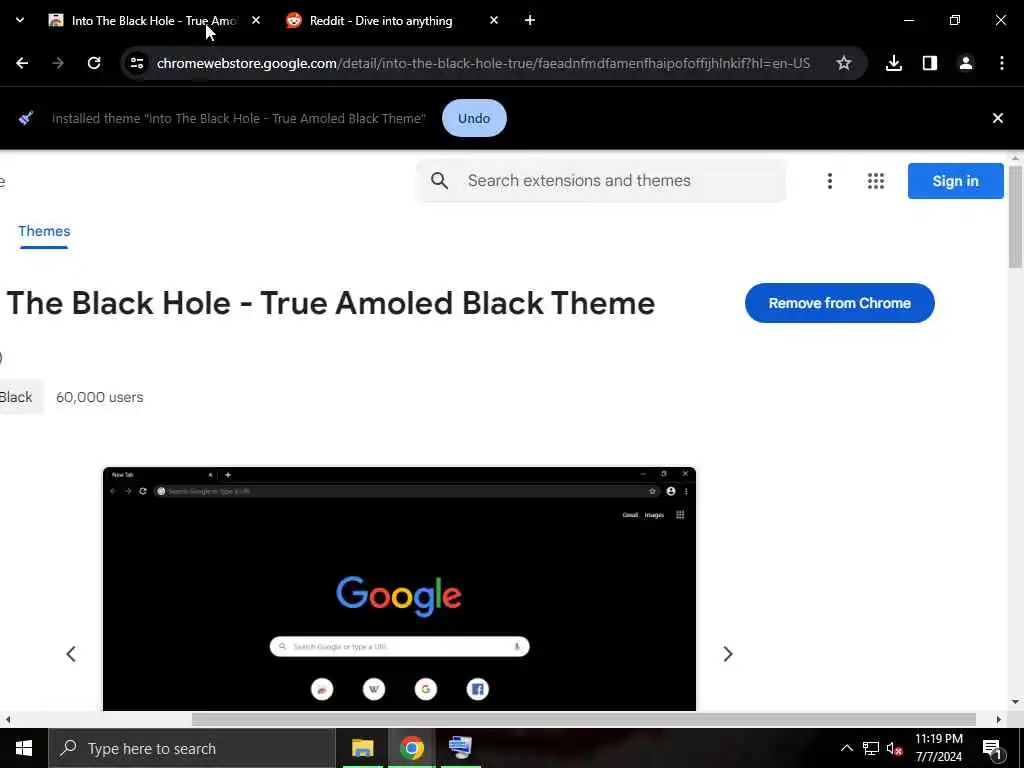Show next screenshot with right arrow
Screen dimensions: 1024x768
728,654
